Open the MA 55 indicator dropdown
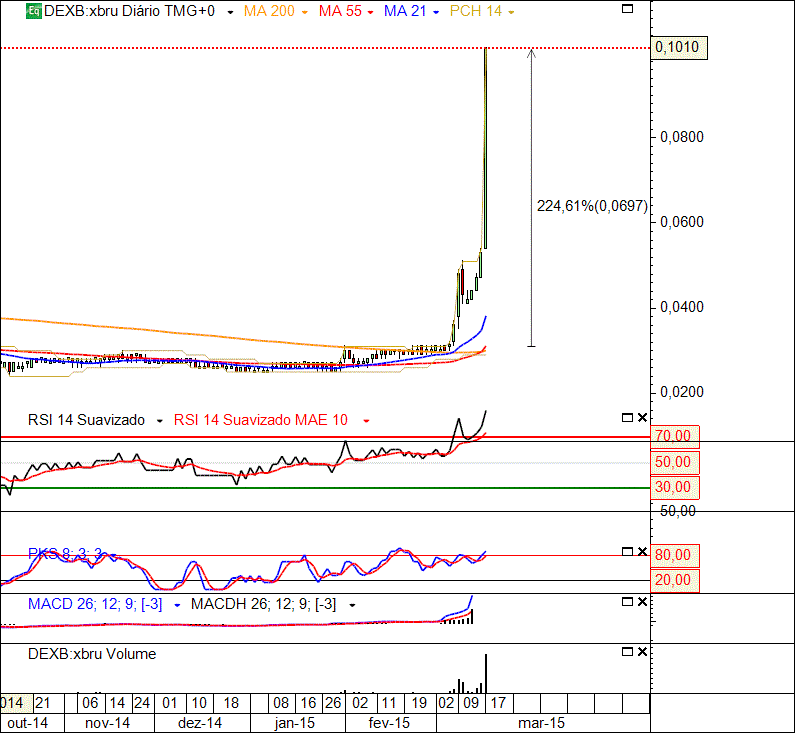The width and height of the screenshot is (795, 733). [371, 12]
